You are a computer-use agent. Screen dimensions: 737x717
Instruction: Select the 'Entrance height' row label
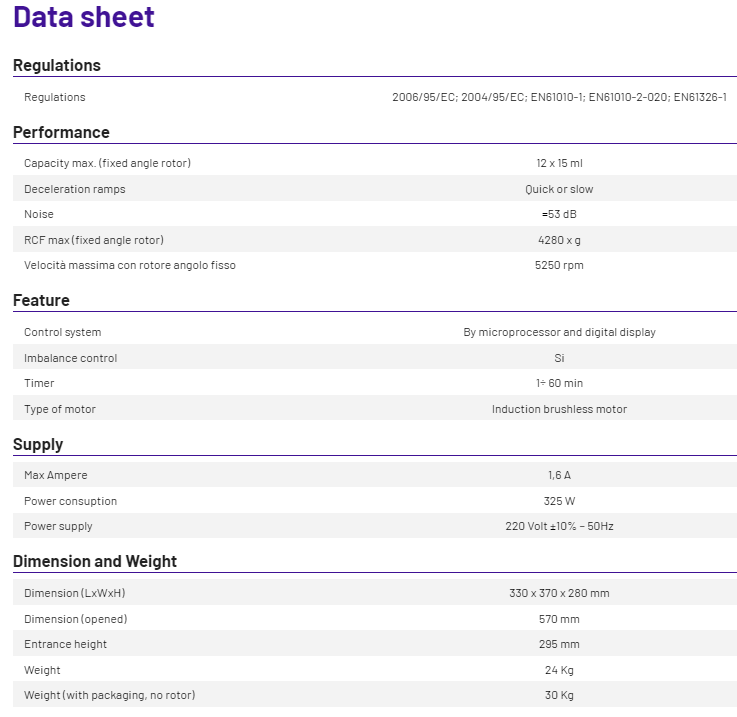pyautogui.click(x=66, y=645)
